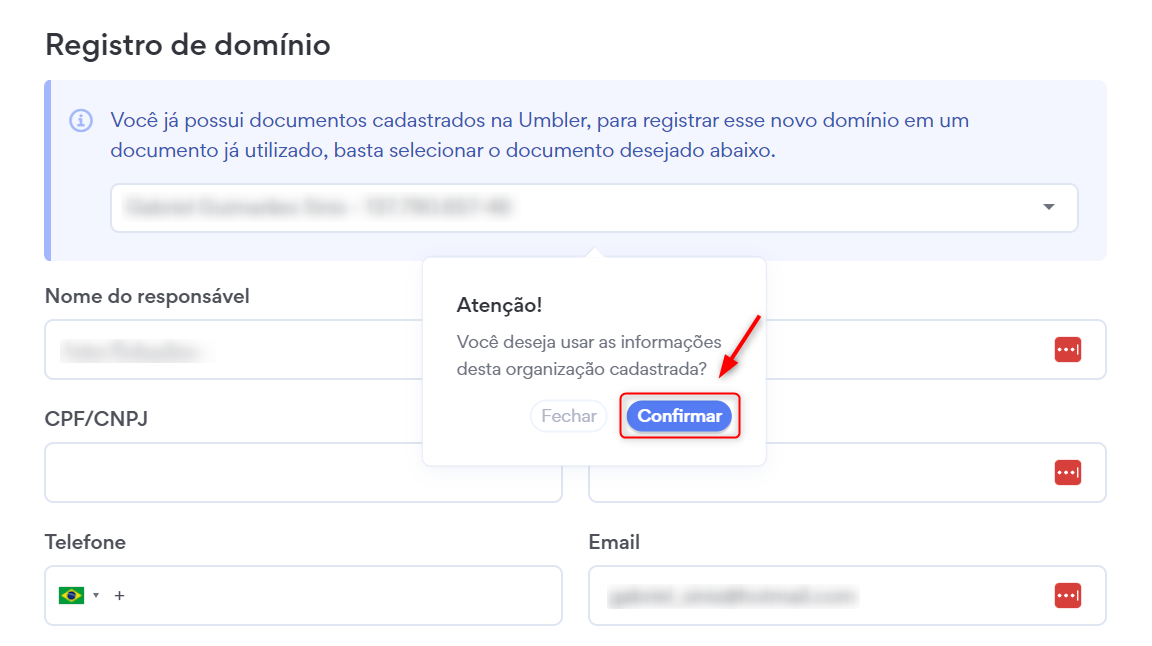Screen dimensions: 1152x646
Task: Click the red icon in the field beside Nome do responsável
Action: pos(1067,349)
